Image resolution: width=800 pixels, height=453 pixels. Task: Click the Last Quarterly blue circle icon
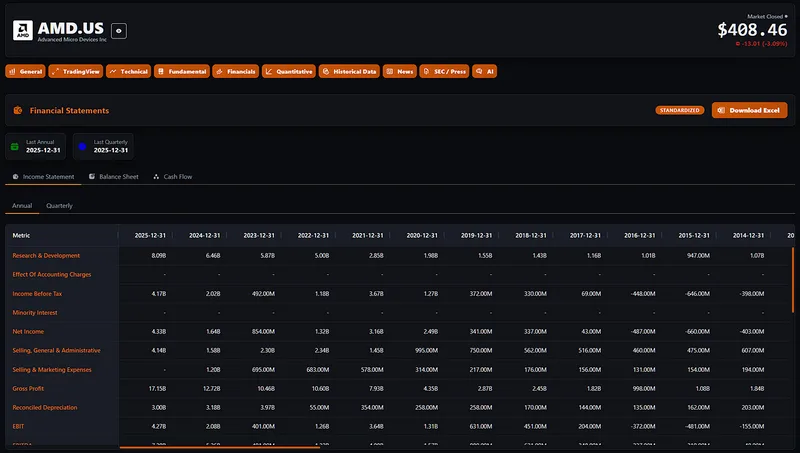pyautogui.click(x=82, y=146)
